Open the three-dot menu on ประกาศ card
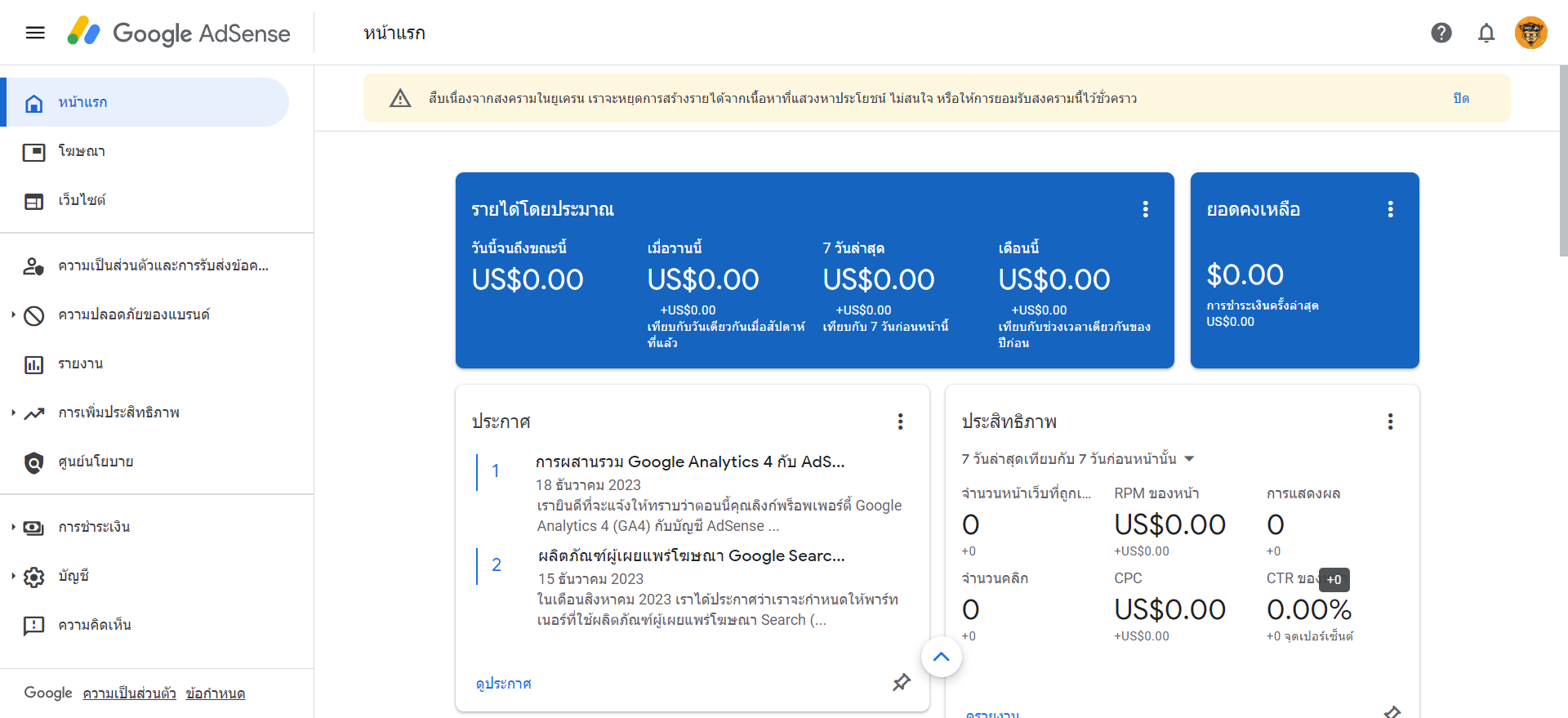The height and width of the screenshot is (718, 1568). (901, 421)
